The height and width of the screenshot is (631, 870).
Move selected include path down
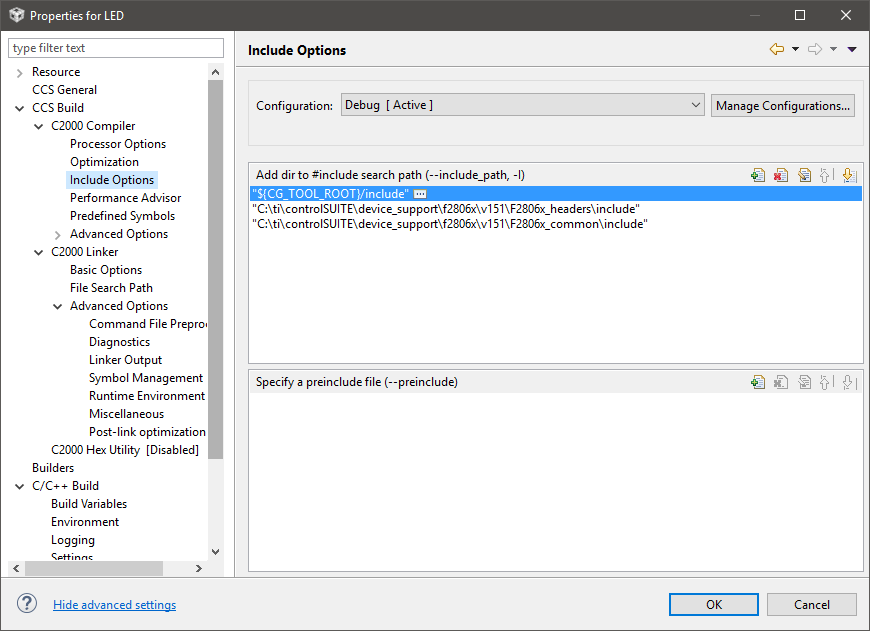click(x=849, y=175)
